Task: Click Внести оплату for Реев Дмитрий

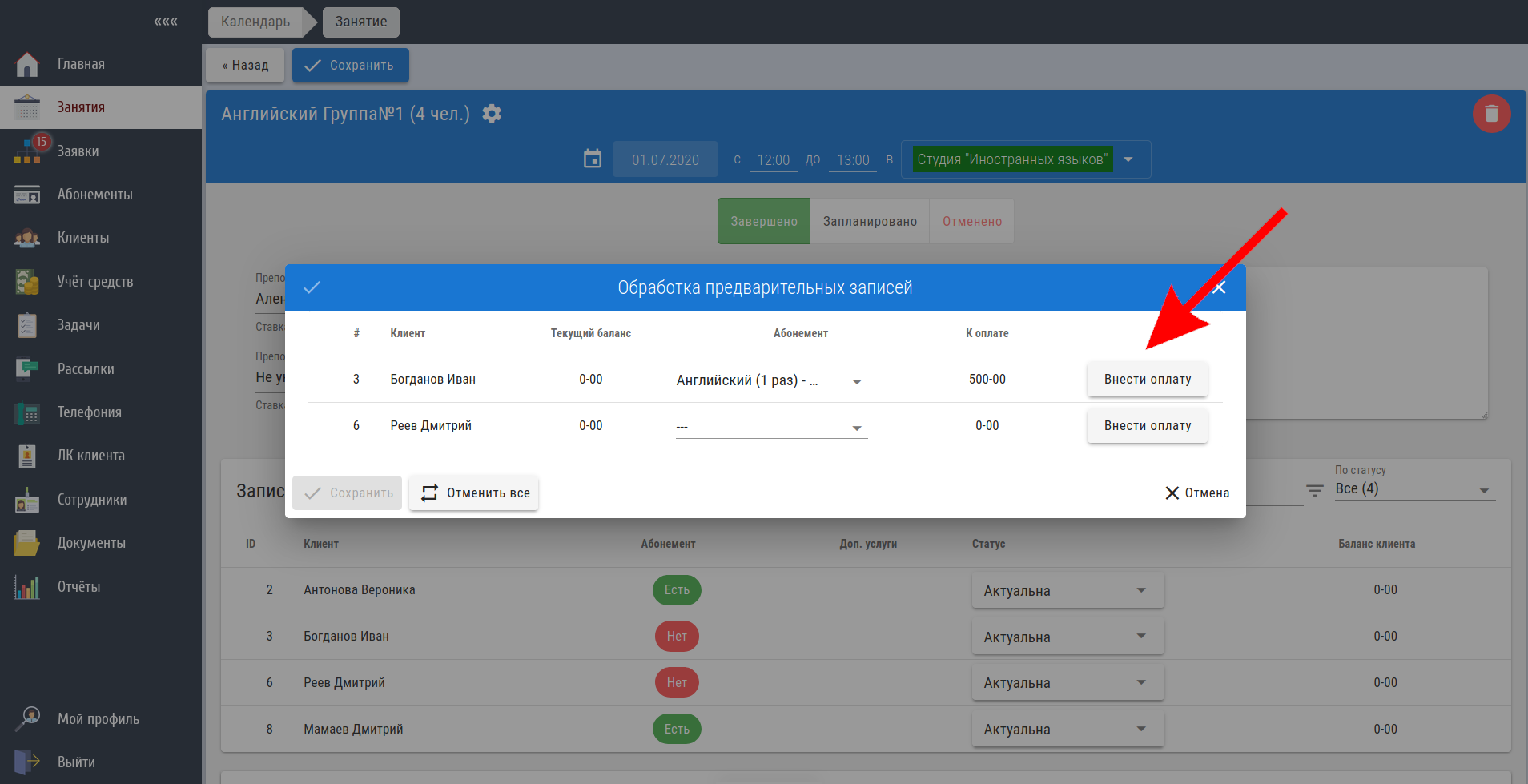Action: [x=1148, y=426]
